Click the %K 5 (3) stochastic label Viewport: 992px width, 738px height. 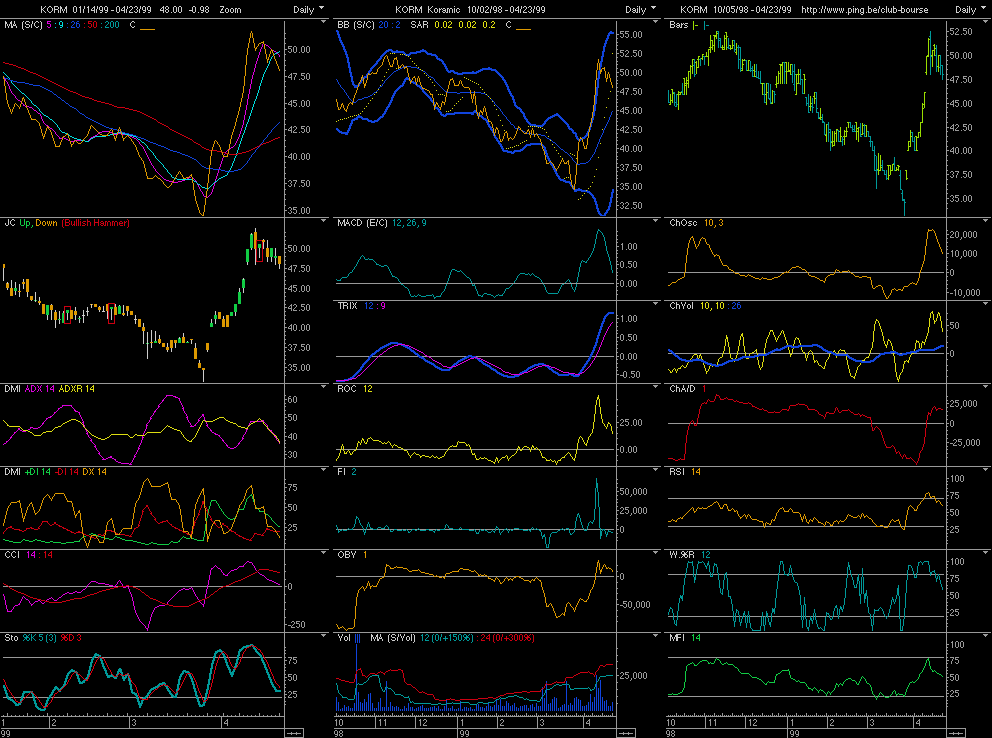(x=40, y=638)
